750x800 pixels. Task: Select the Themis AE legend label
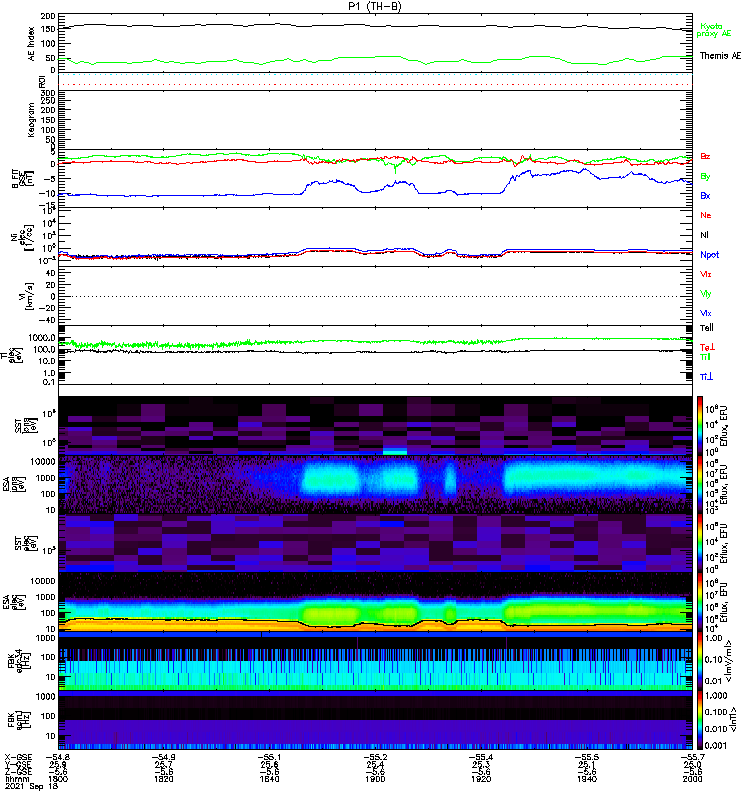click(x=720, y=56)
